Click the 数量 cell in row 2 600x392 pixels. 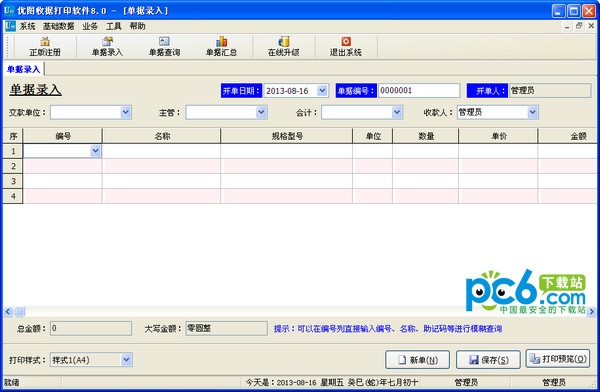[426, 166]
